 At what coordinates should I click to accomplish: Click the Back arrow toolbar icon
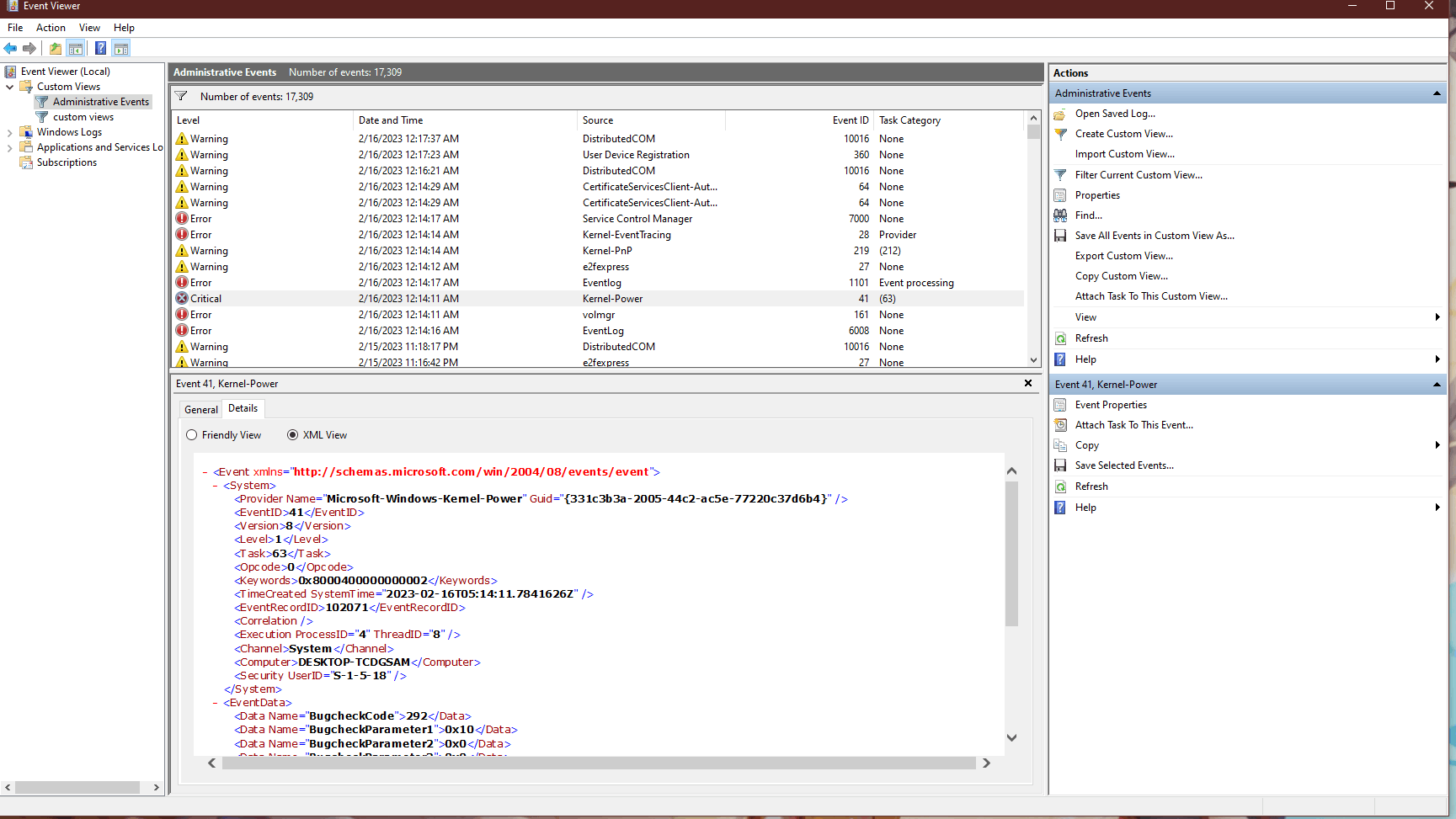click(10, 49)
